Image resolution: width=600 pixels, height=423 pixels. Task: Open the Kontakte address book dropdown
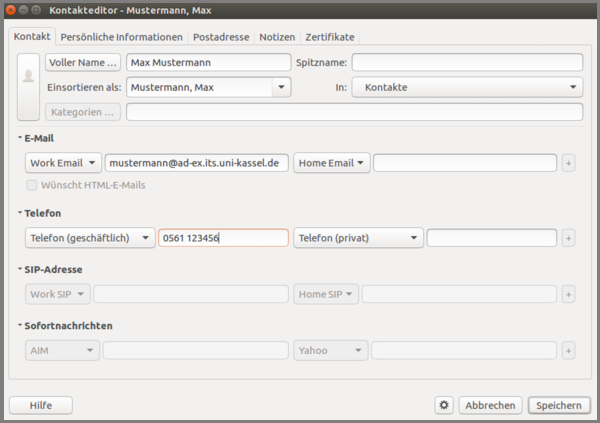(x=467, y=87)
